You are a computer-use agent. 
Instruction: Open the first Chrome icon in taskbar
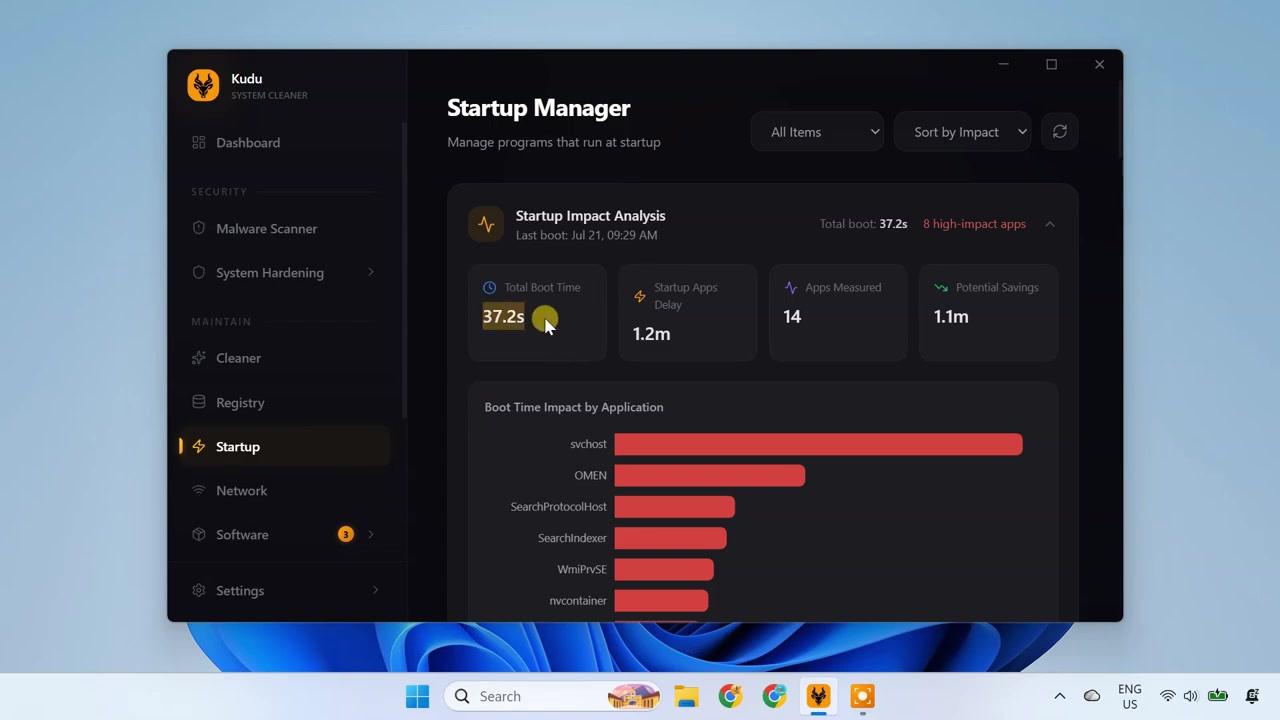pos(730,696)
